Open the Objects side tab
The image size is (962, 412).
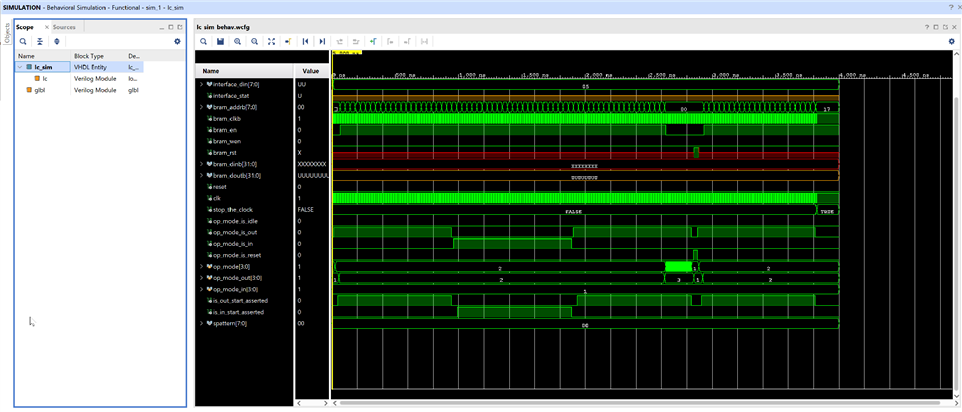coord(6,37)
